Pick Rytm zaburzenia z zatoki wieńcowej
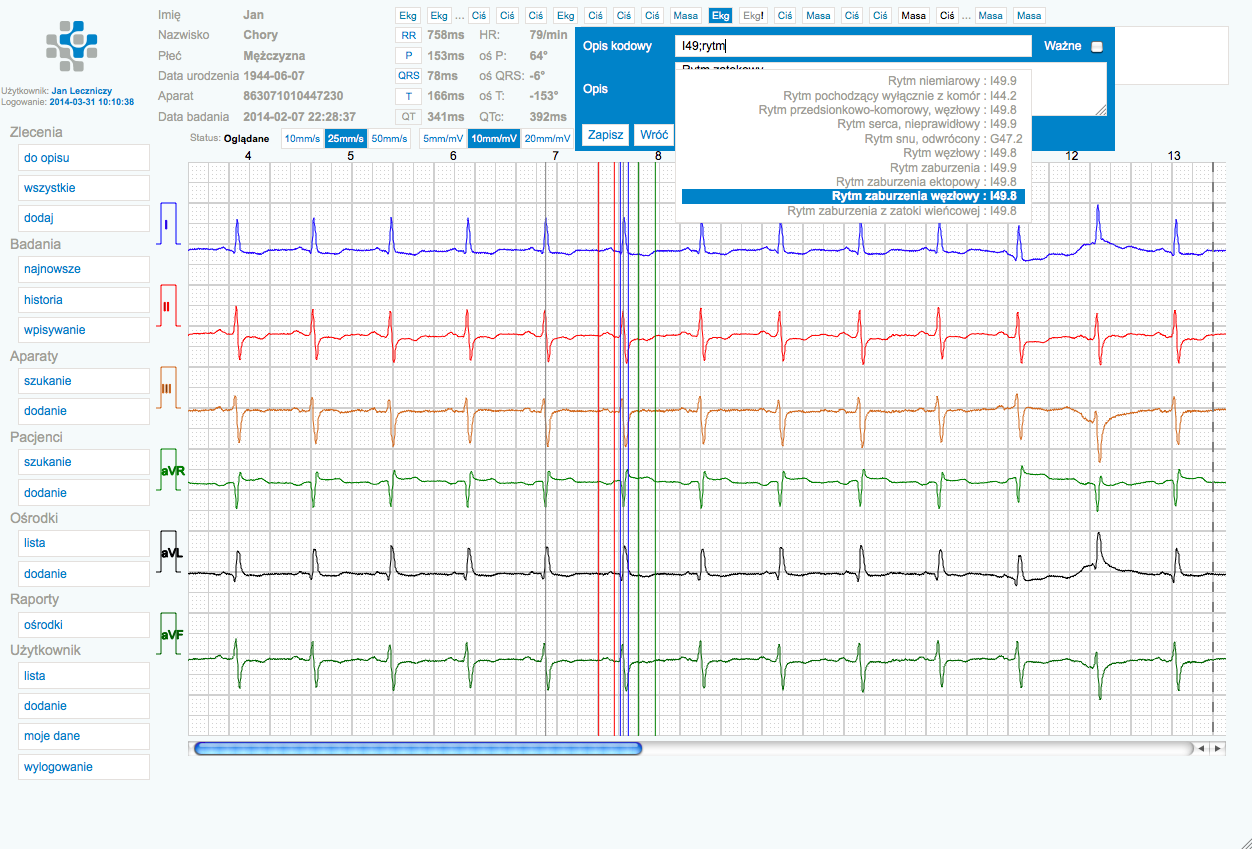Viewport: 1252px width, 849px height. click(x=851, y=211)
